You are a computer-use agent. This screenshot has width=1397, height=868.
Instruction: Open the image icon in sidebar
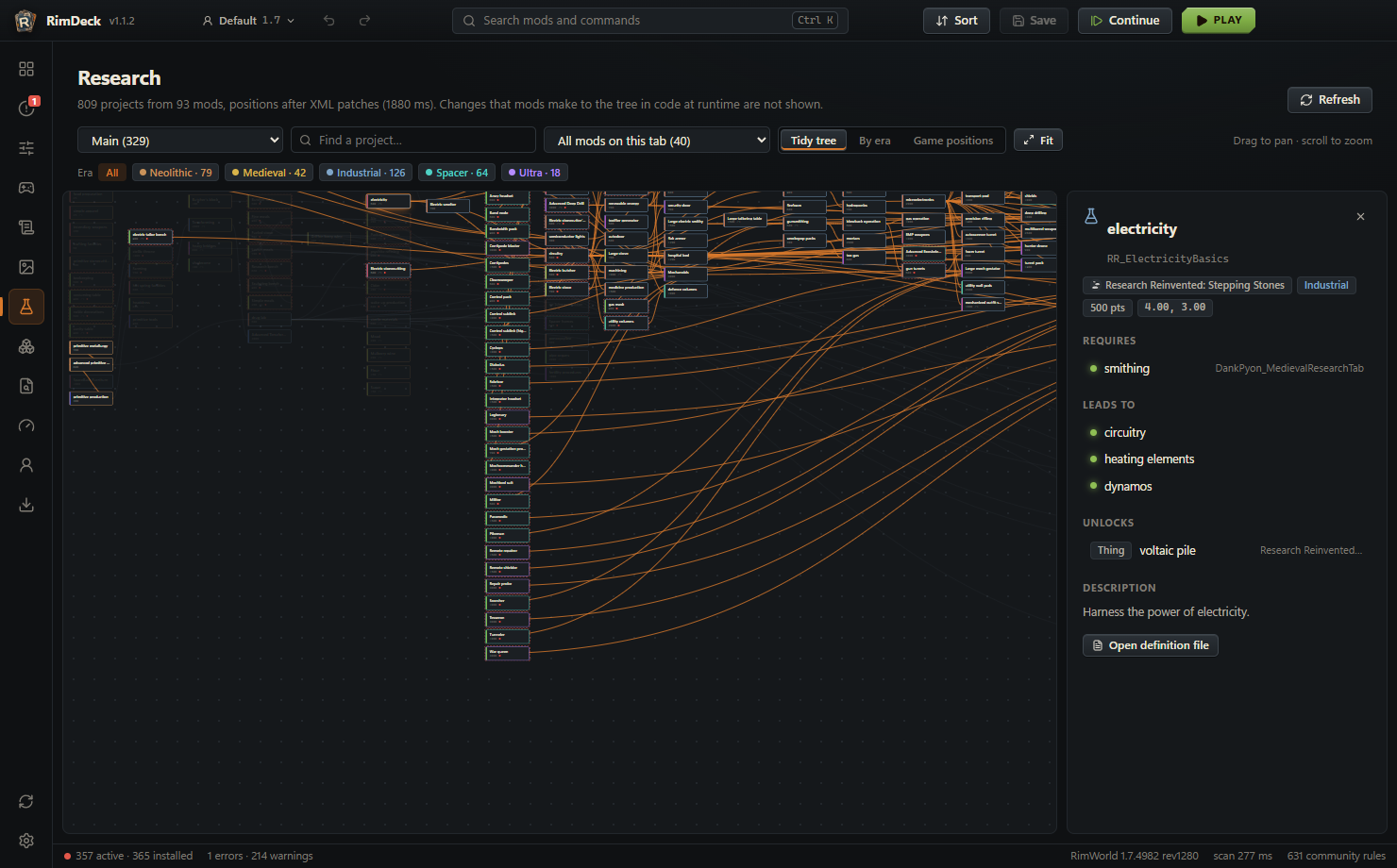pos(26,267)
